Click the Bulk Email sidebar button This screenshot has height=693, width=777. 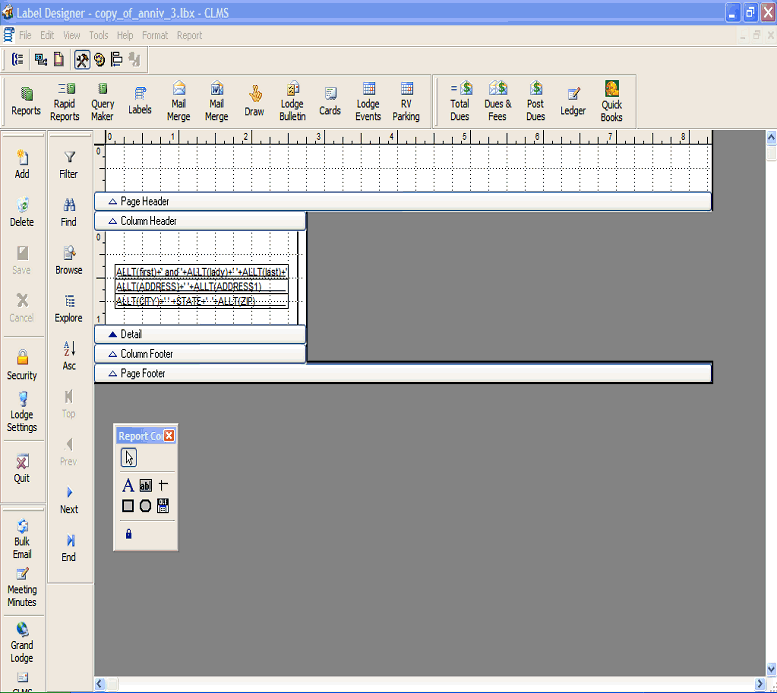[22, 538]
